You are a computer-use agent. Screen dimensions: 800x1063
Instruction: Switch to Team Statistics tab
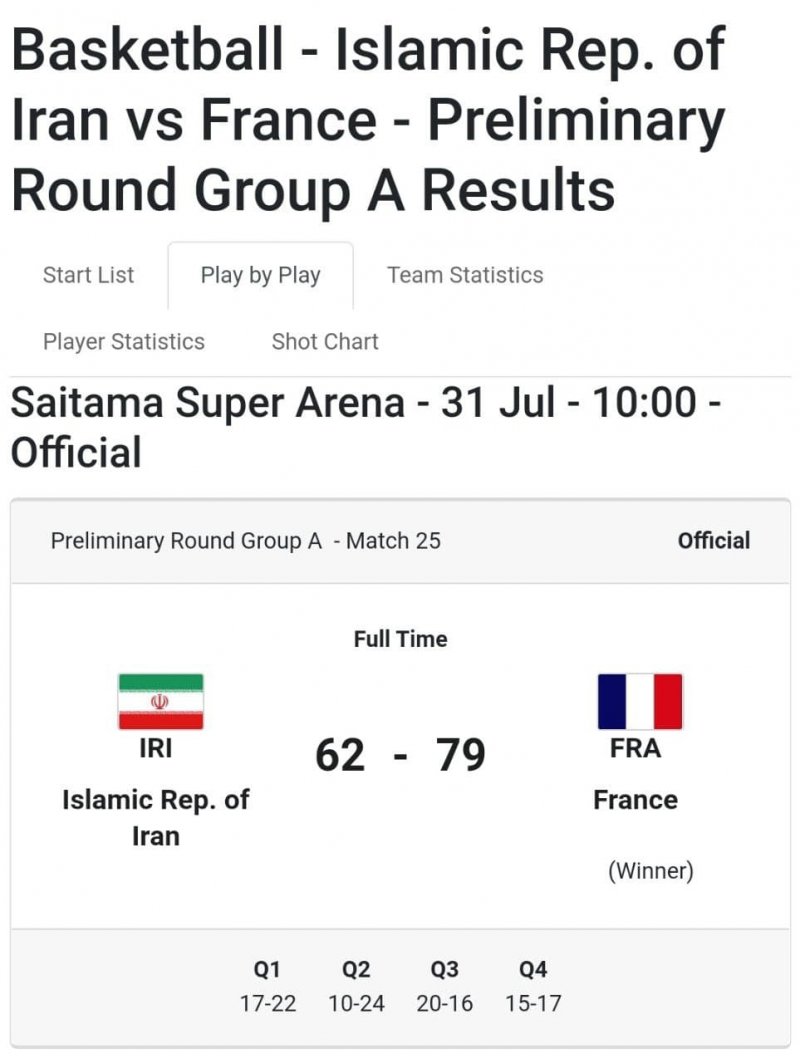pos(465,275)
